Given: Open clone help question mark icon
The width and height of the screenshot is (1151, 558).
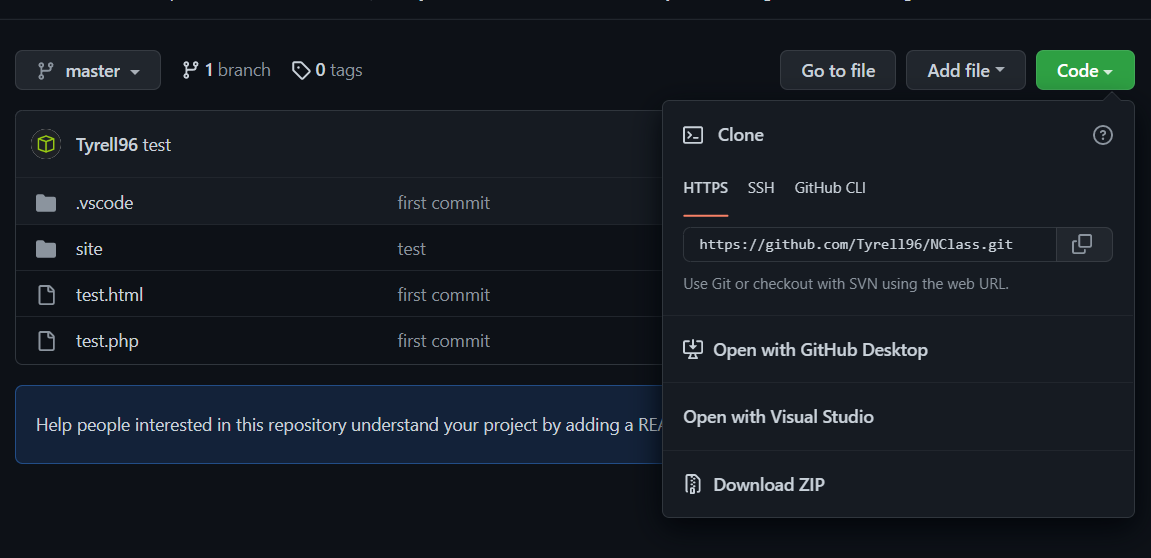Looking at the screenshot, I should click(x=1103, y=135).
